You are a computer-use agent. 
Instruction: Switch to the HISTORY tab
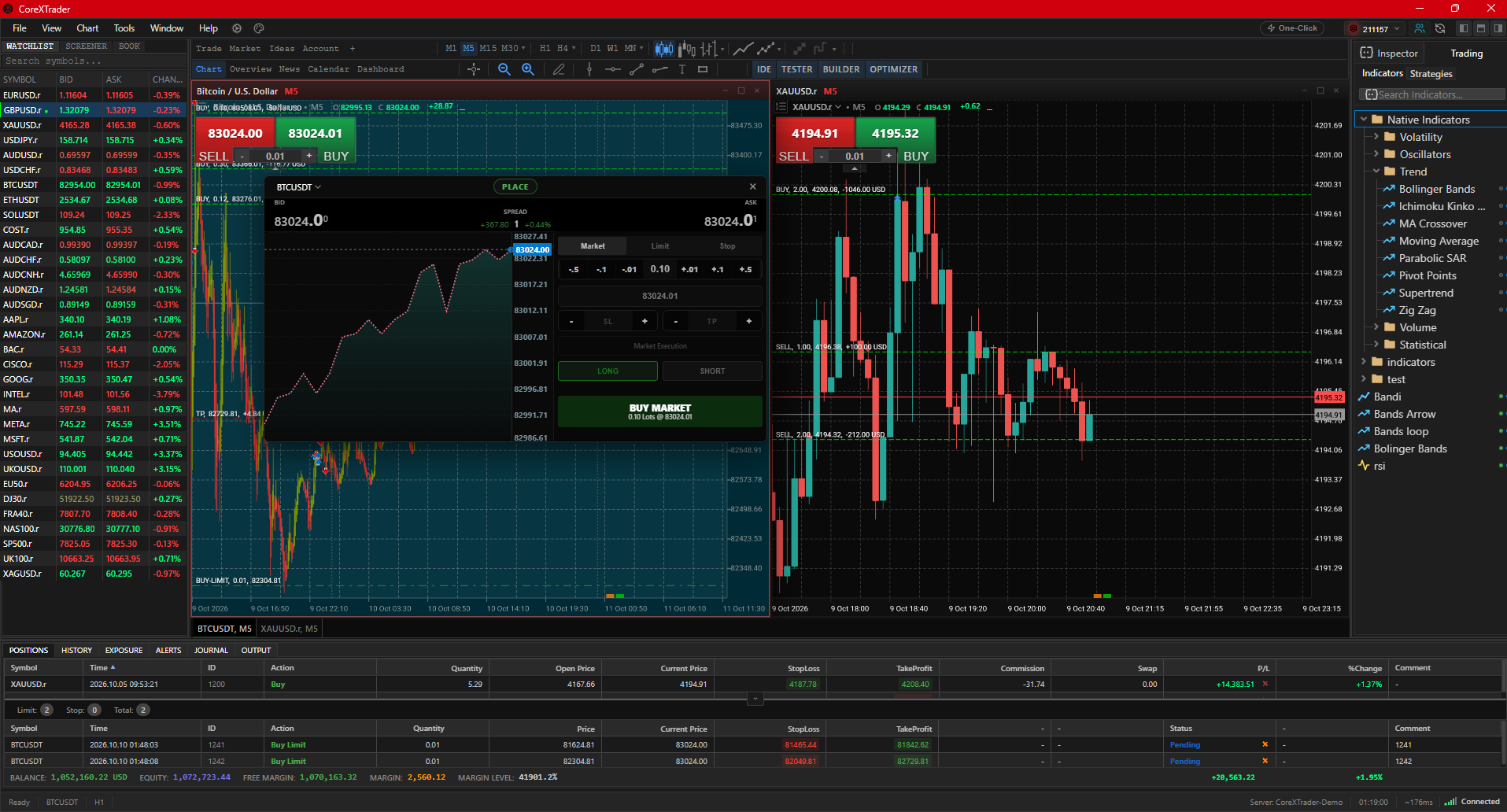(76, 650)
